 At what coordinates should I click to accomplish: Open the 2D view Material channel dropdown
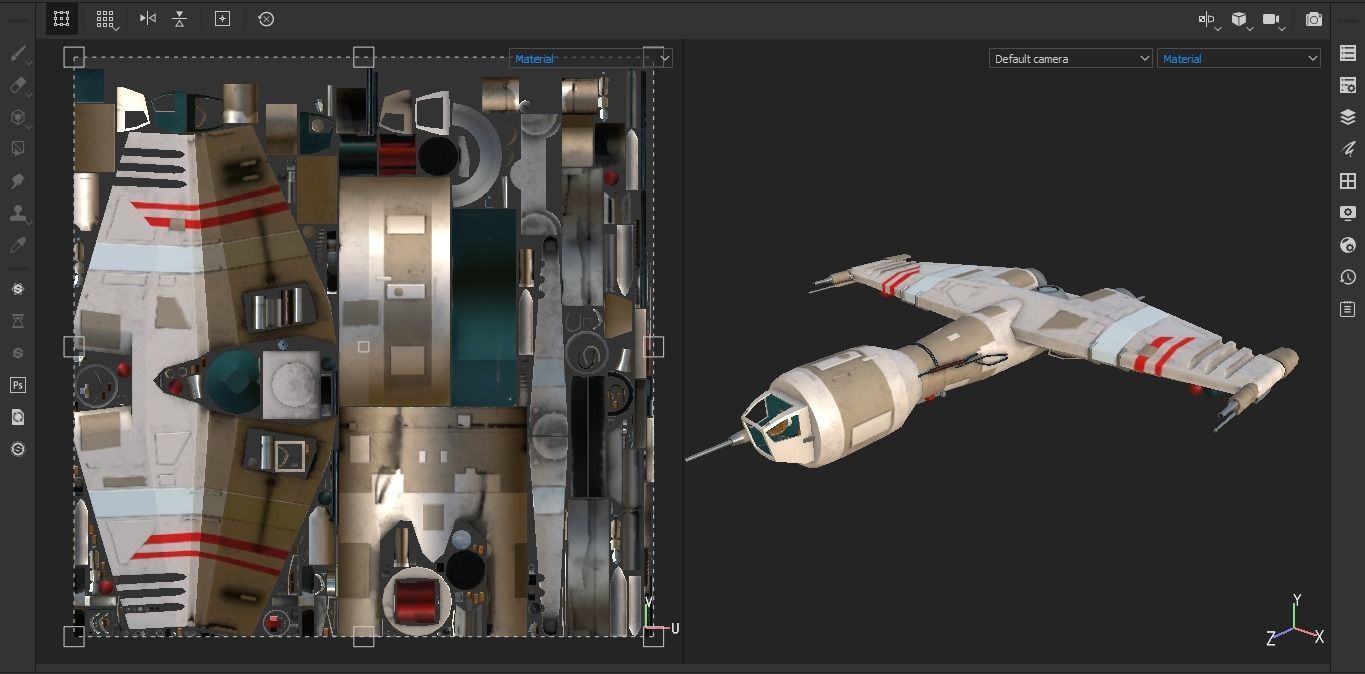click(x=591, y=59)
